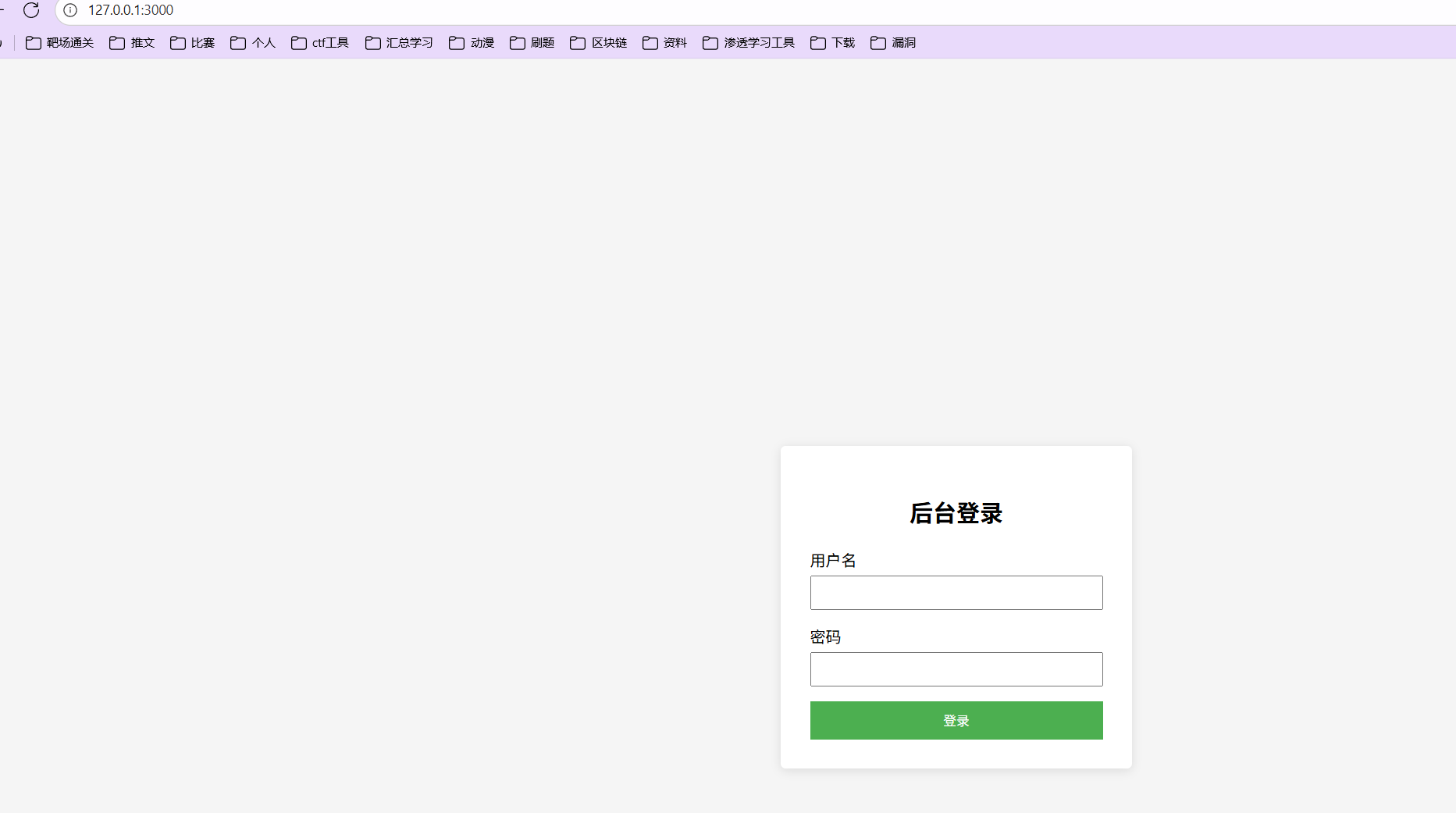Click the 用户名 field label

833,561
